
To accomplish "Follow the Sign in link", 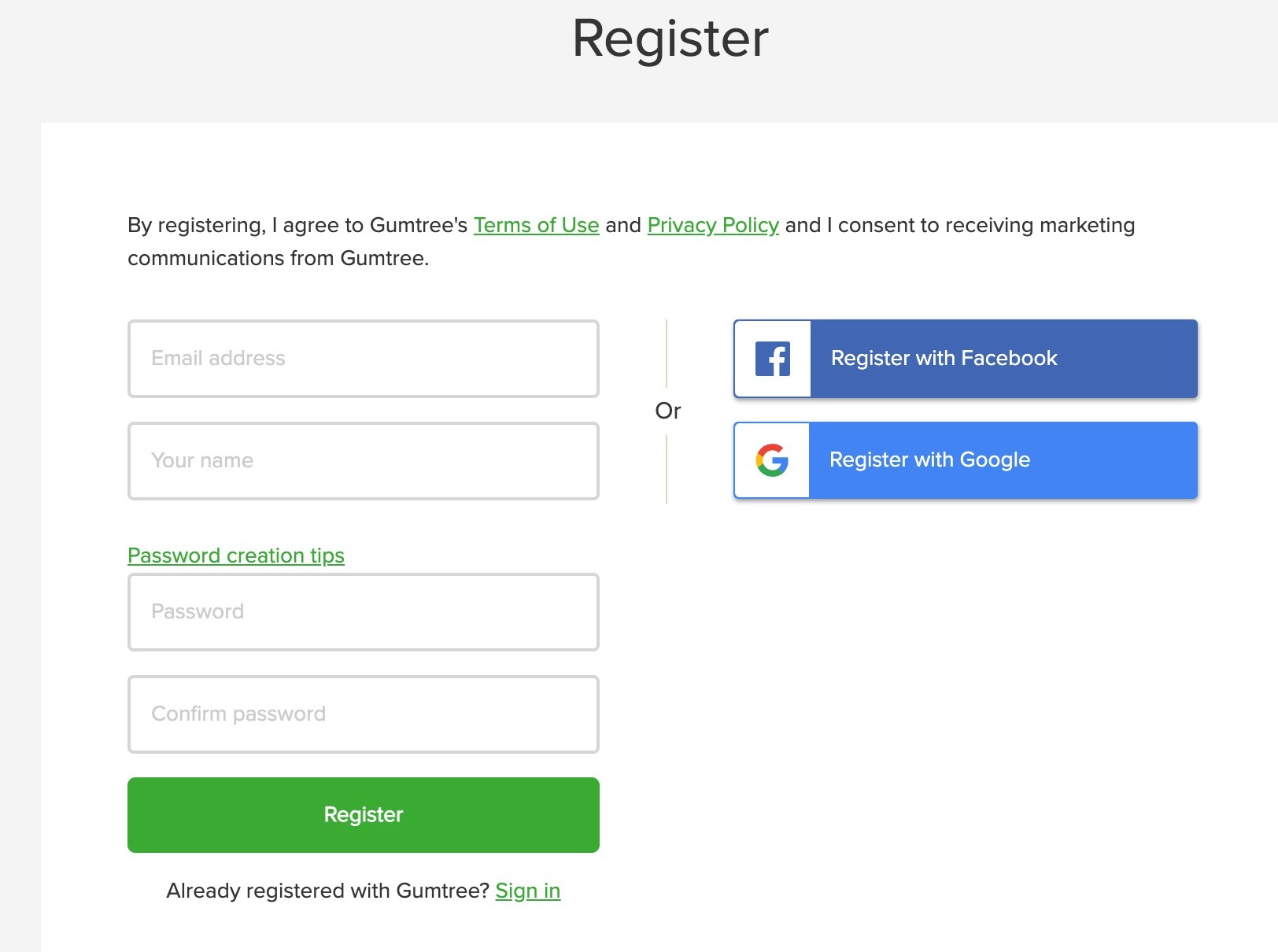I will click(x=527, y=891).
